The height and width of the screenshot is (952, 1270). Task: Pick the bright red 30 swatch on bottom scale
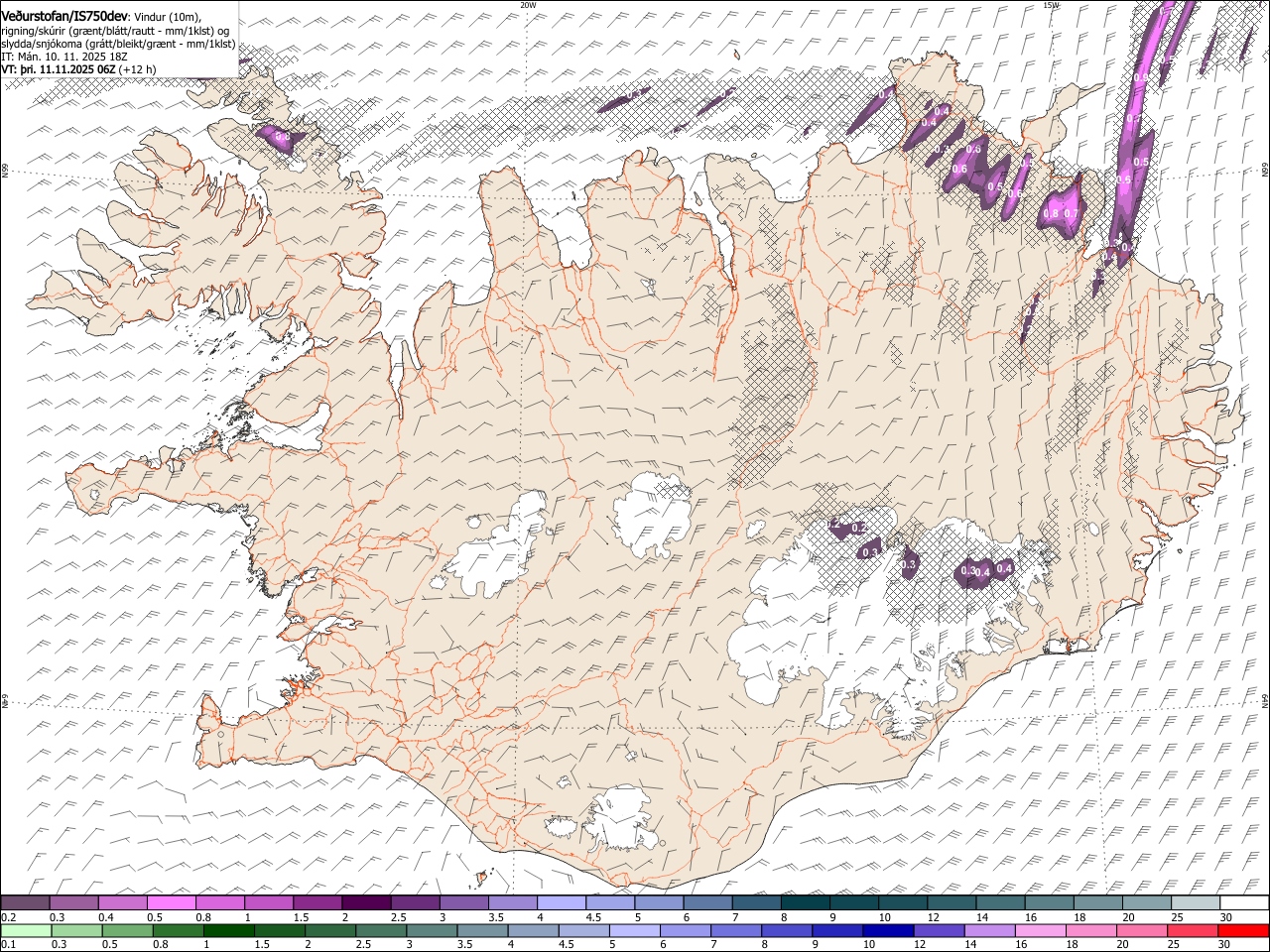pyautogui.click(x=1242, y=930)
